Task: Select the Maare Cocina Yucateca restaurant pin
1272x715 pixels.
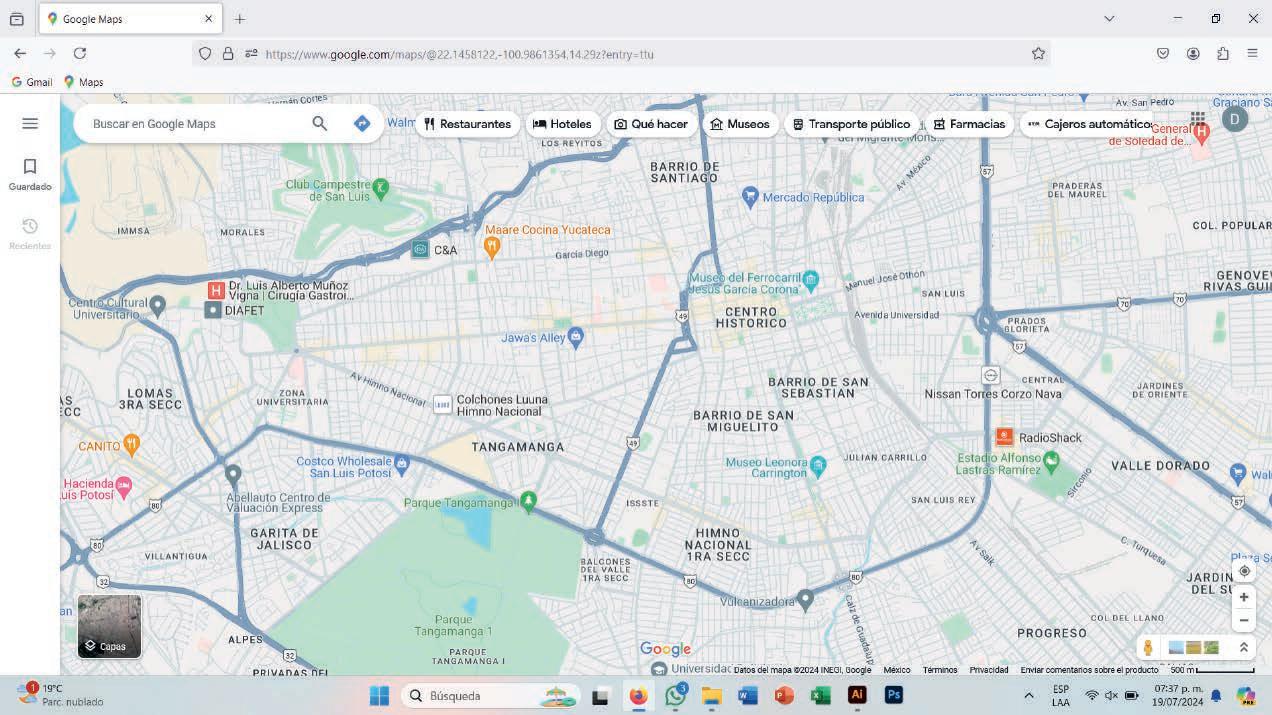Action: pos(492,246)
